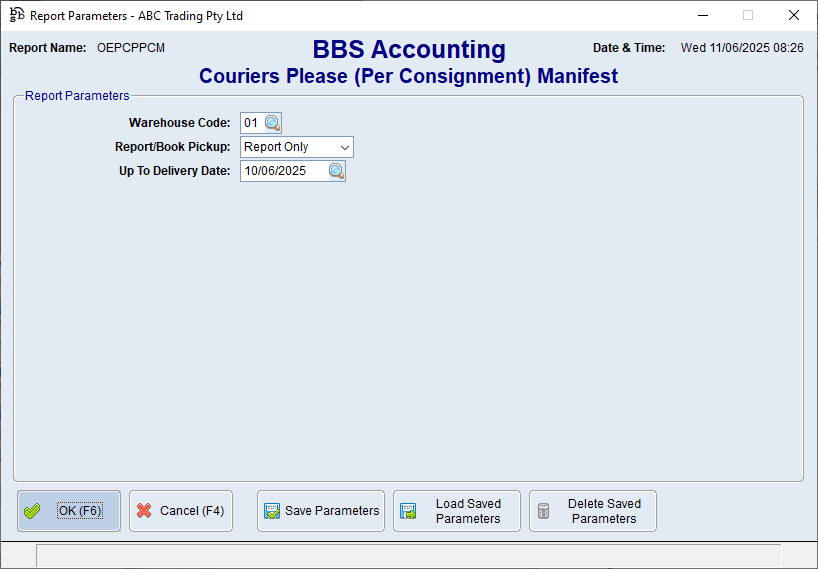Click the Report/Book Pickup: label
Screen dimensions: 818x569
coord(173,147)
